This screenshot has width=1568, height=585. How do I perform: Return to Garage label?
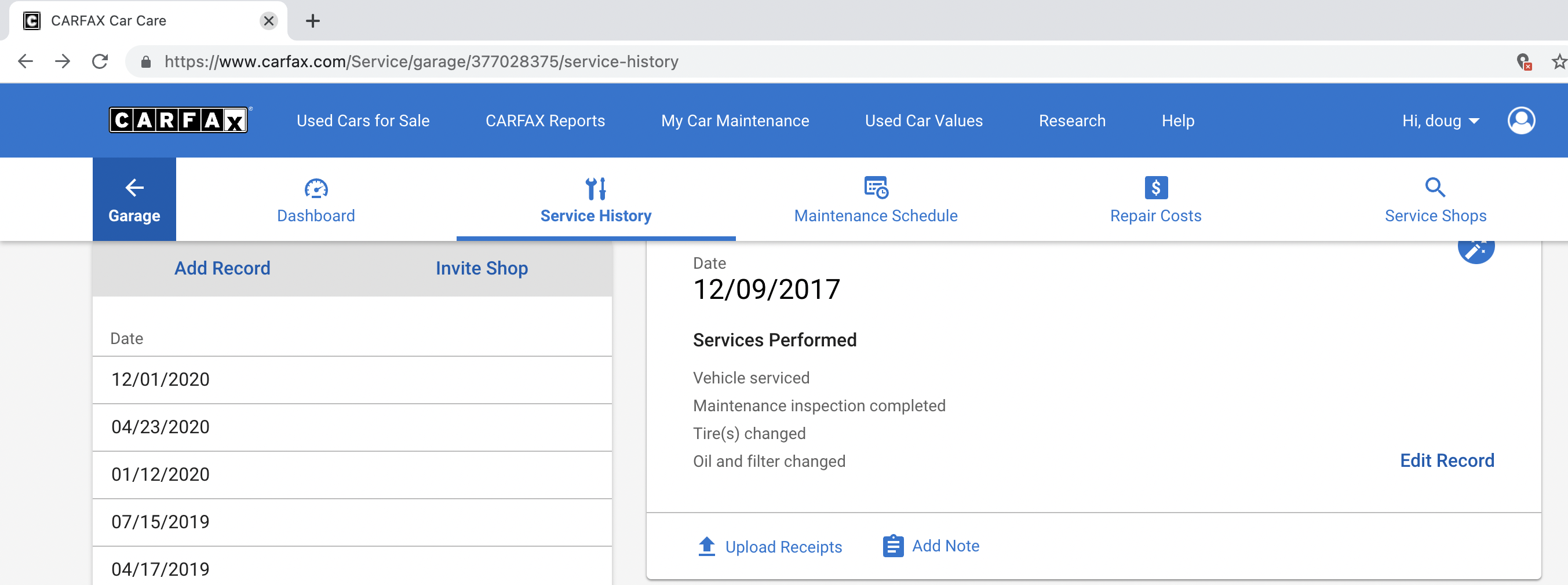point(134,215)
